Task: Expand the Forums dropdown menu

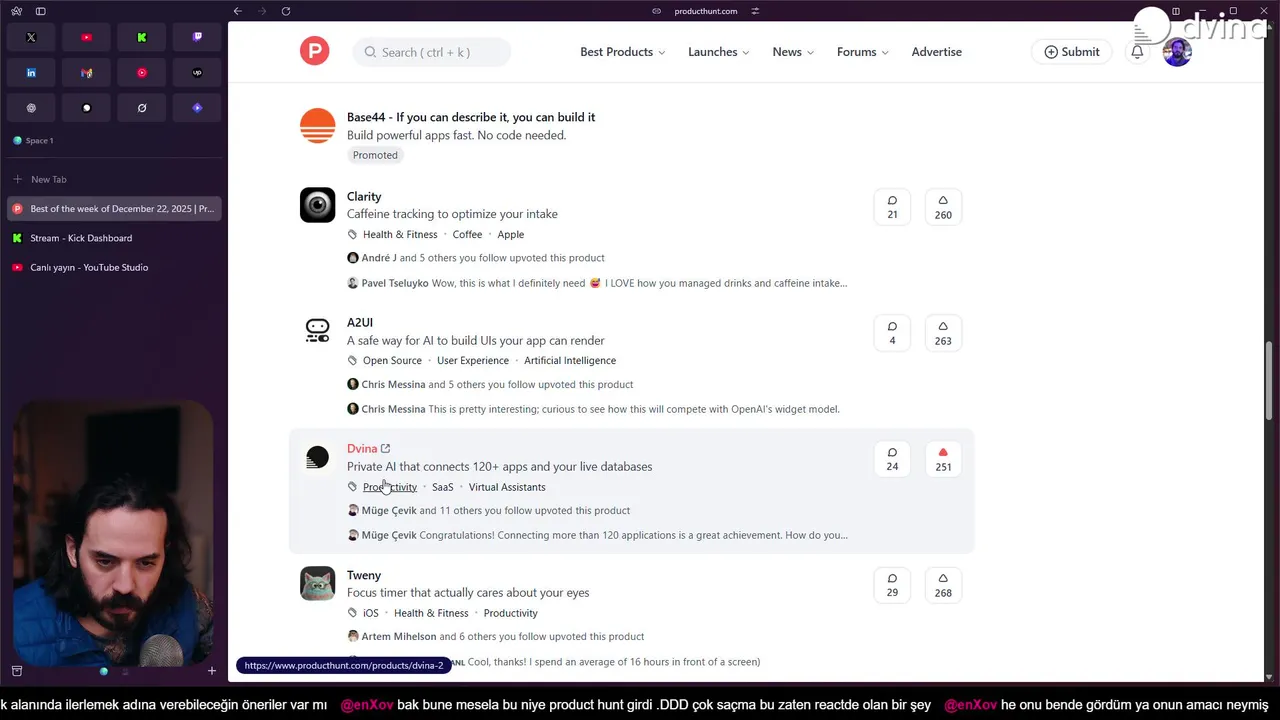Action: [863, 52]
